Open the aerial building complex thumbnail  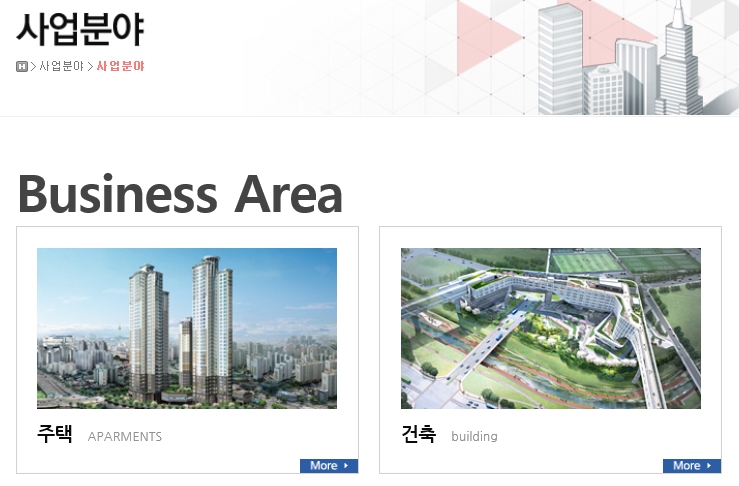pos(550,328)
